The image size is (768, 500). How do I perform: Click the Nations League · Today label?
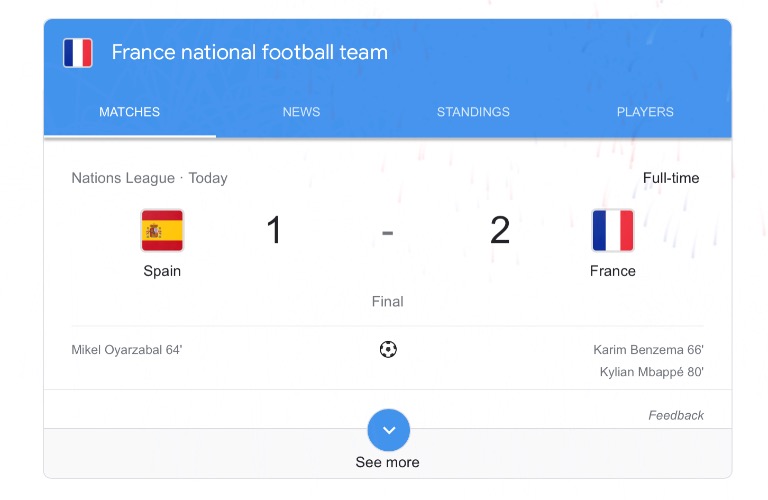coord(149,178)
